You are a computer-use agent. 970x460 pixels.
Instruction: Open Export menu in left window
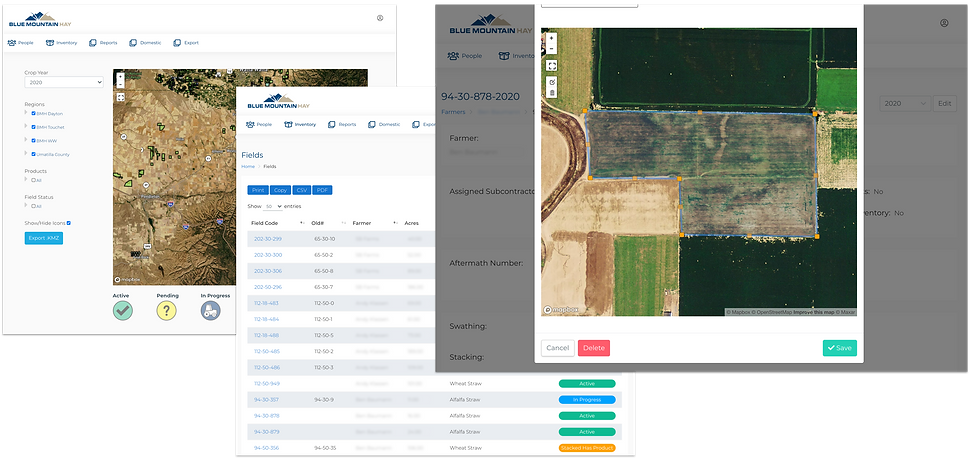(186, 43)
